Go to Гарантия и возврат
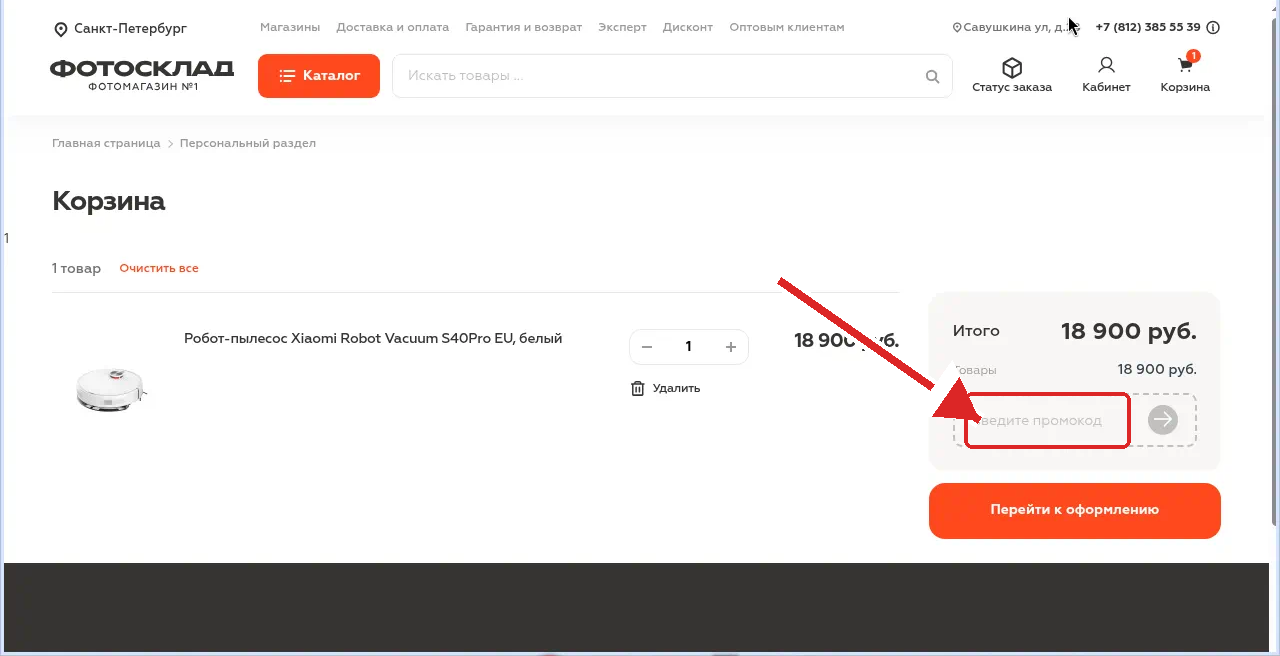This screenshot has width=1280, height=656. coord(524,27)
